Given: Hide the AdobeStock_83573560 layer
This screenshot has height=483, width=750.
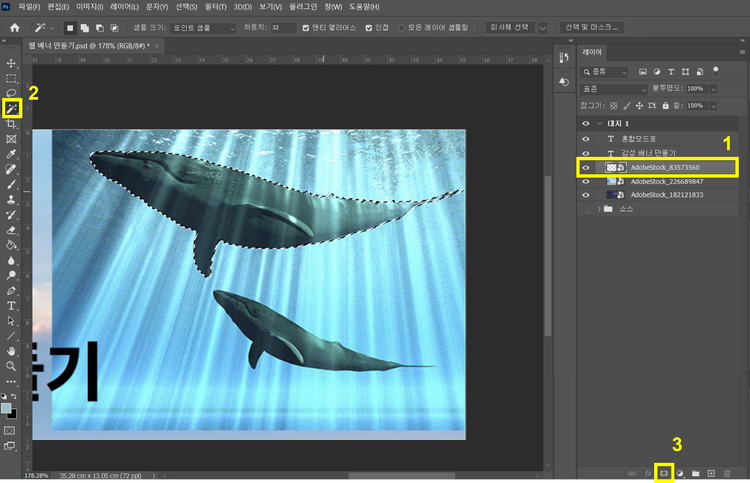Looking at the screenshot, I should (586, 167).
